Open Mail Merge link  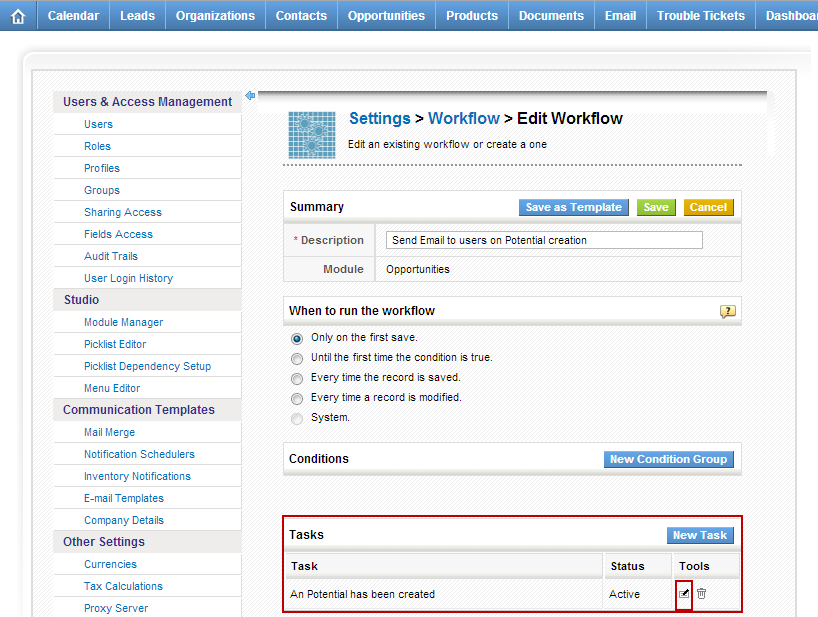coord(110,432)
